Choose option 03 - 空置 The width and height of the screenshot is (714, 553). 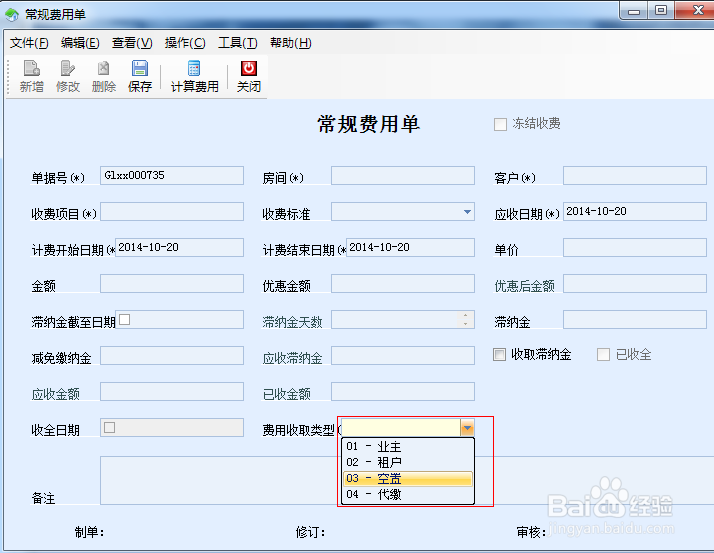tap(408, 478)
